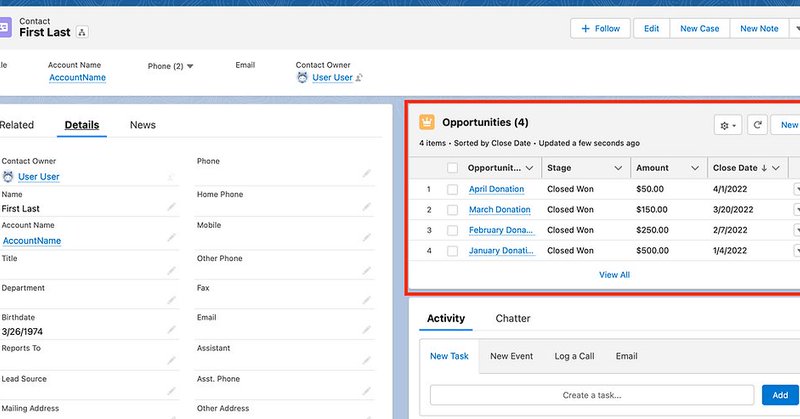Open the Close Date column menu chevron
The image size is (800, 419).
coord(776,168)
